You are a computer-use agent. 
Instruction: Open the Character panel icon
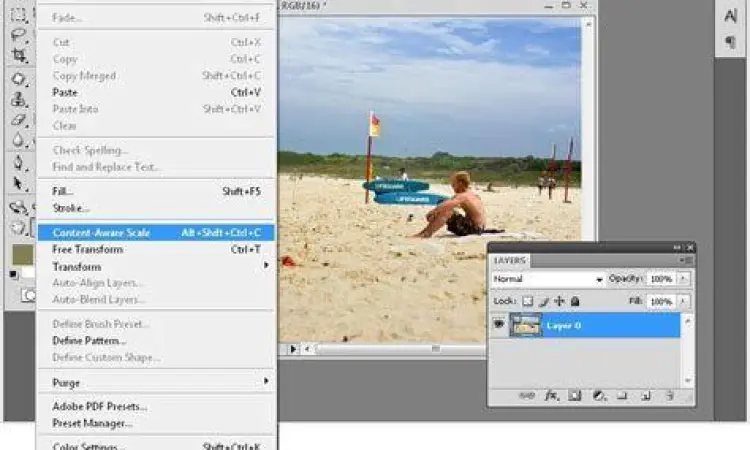(x=730, y=16)
